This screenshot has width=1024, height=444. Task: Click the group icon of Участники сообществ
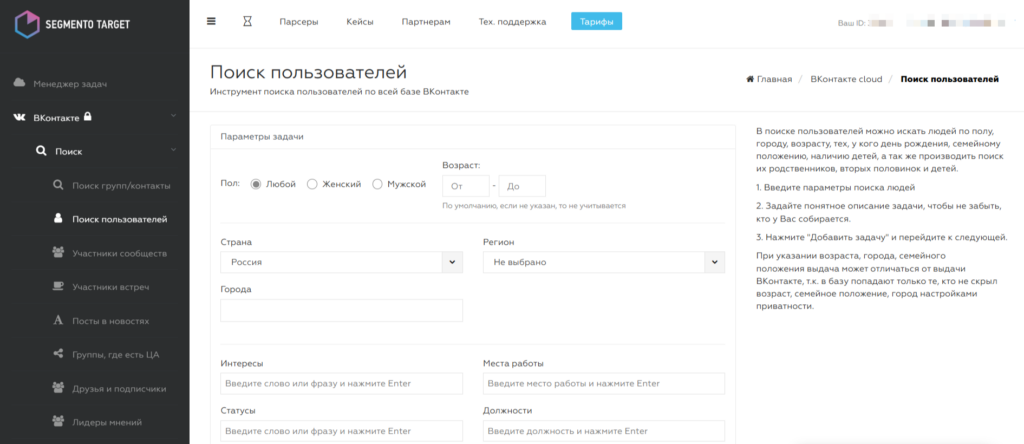click(x=57, y=253)
